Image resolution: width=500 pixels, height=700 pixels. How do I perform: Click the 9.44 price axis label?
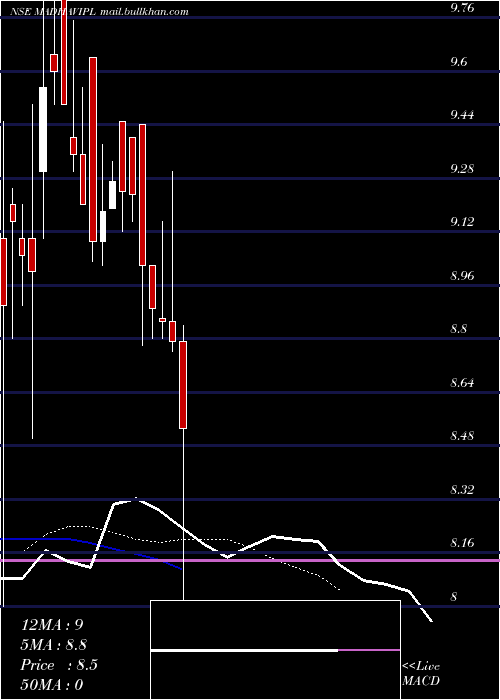point(464,115)
